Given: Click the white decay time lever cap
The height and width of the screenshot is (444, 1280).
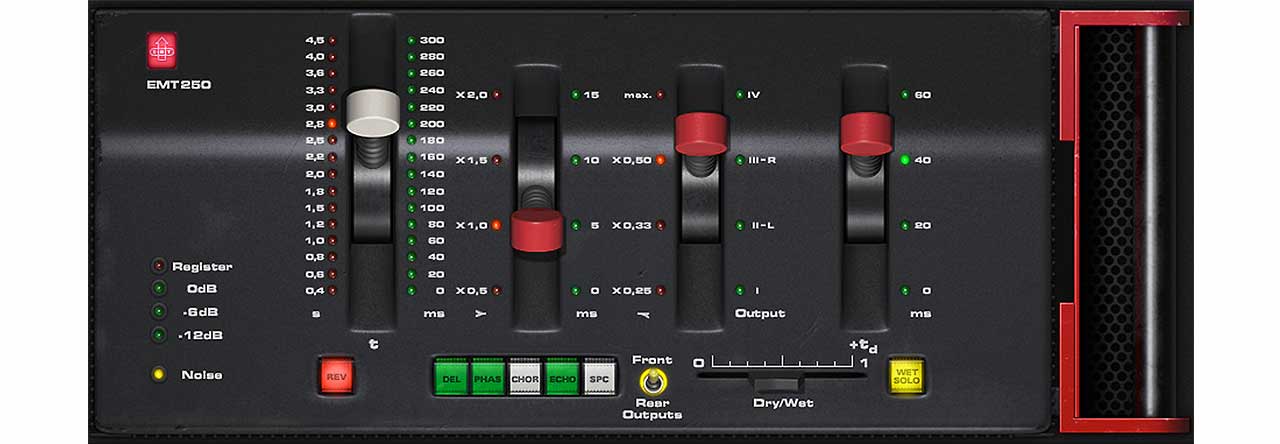Looking at the screenshot, I should [x=373, y=112].
